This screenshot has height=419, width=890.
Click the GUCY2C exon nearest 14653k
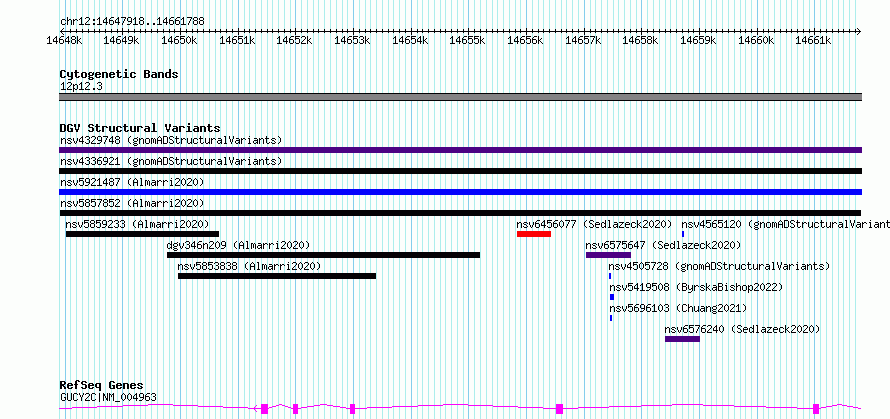[352, 408]
